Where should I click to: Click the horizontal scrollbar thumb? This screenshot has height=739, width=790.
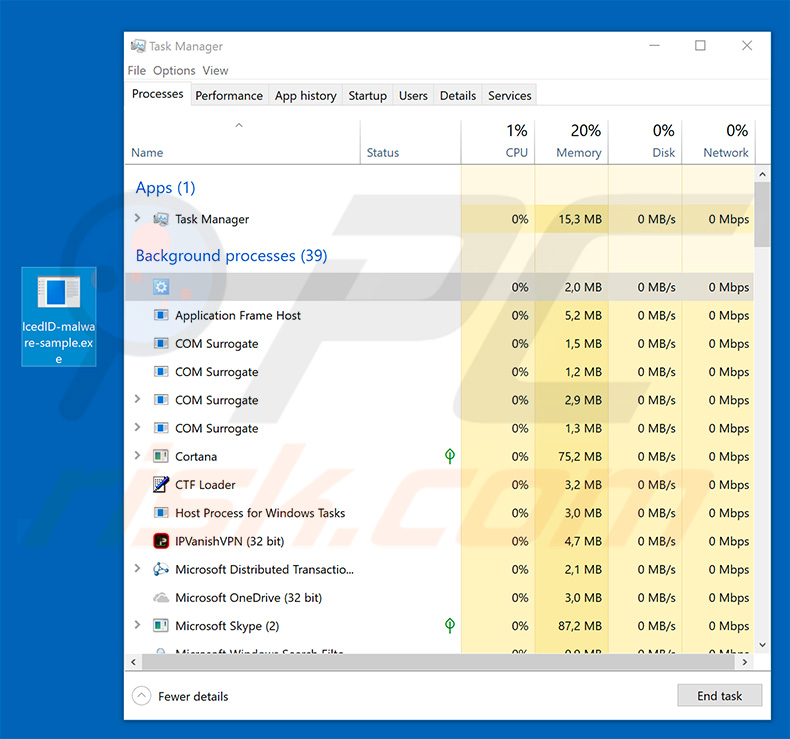438,662
